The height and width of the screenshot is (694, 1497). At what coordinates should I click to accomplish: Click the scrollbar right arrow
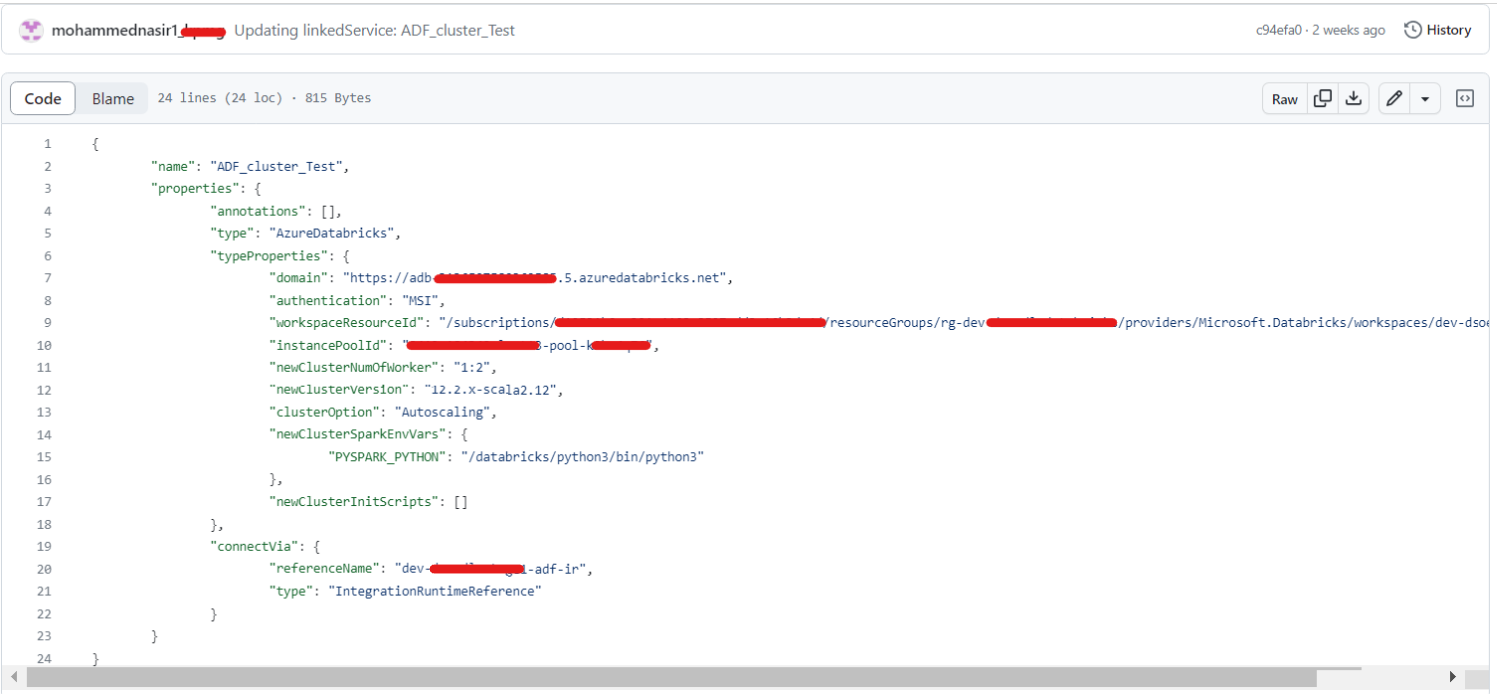(1453, 677)
